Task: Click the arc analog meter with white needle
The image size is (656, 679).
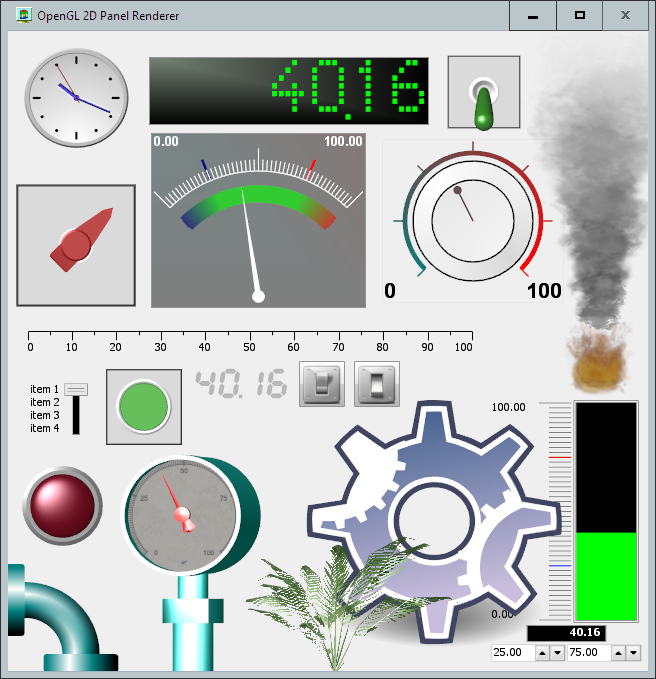Action: pyautogui.click(x=258, y=219)
